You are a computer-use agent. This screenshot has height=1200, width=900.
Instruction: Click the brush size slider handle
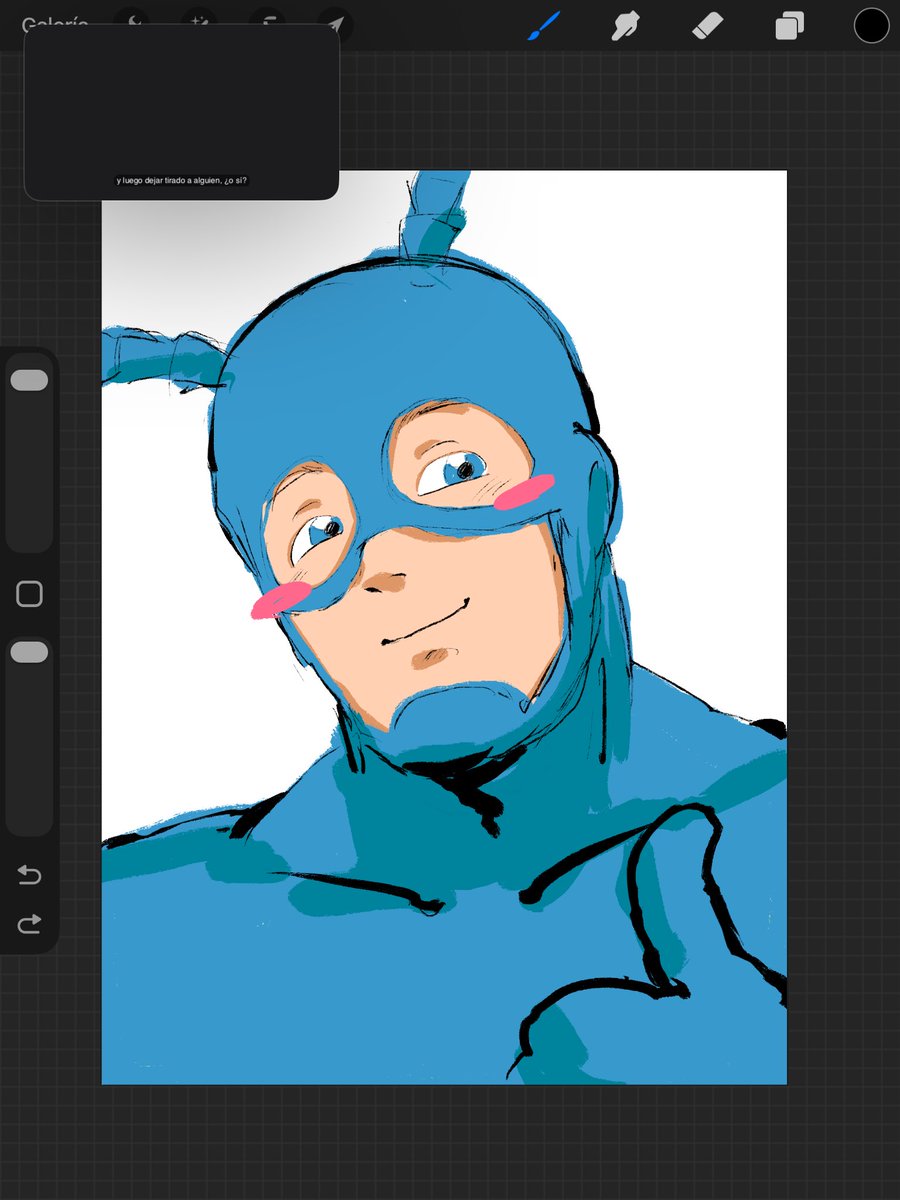[x=29, y=380]
